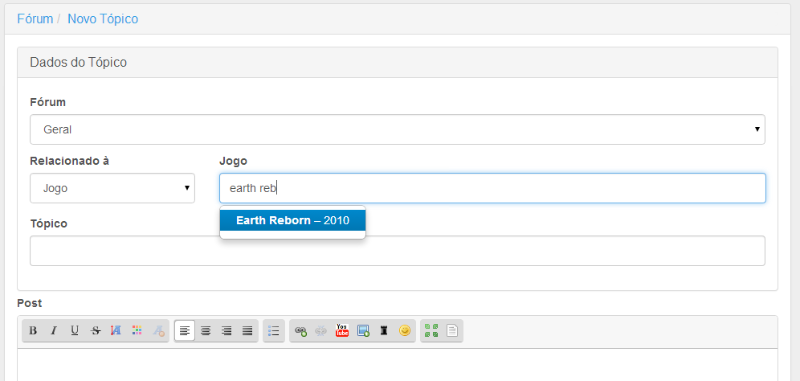Image resolution: width=800 pixels, height=381 pixels.
Task: Insert an image into the post
Action: click(x=363, y=331)
